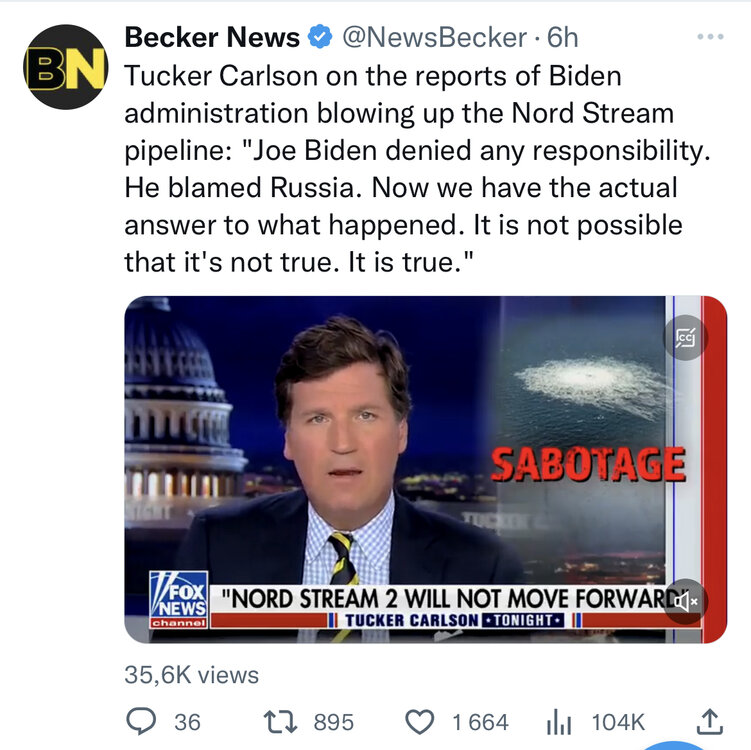Open the @NewsBecker handle link

coord(434,38)
